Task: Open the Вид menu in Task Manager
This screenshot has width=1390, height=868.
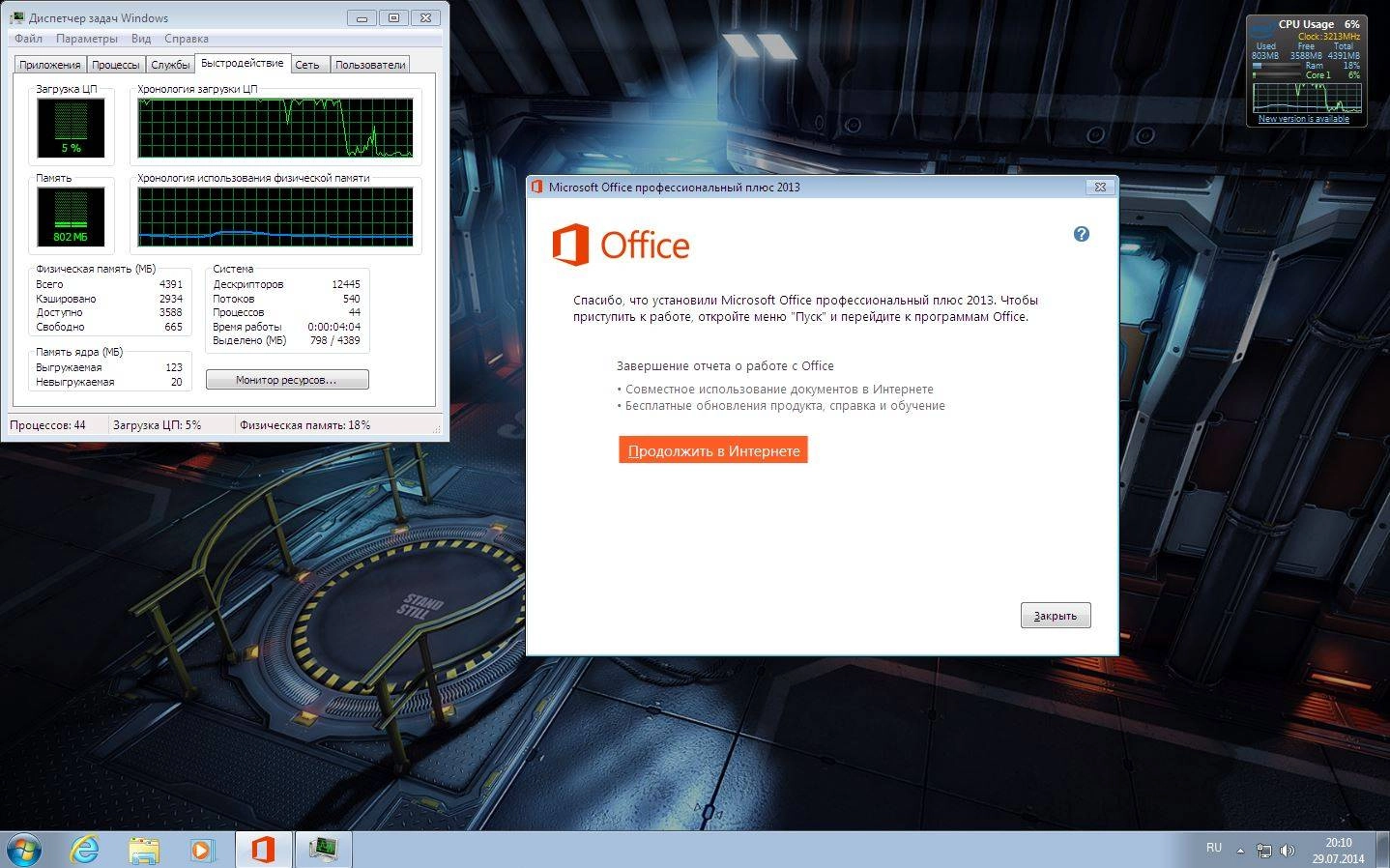Action: 141,39
